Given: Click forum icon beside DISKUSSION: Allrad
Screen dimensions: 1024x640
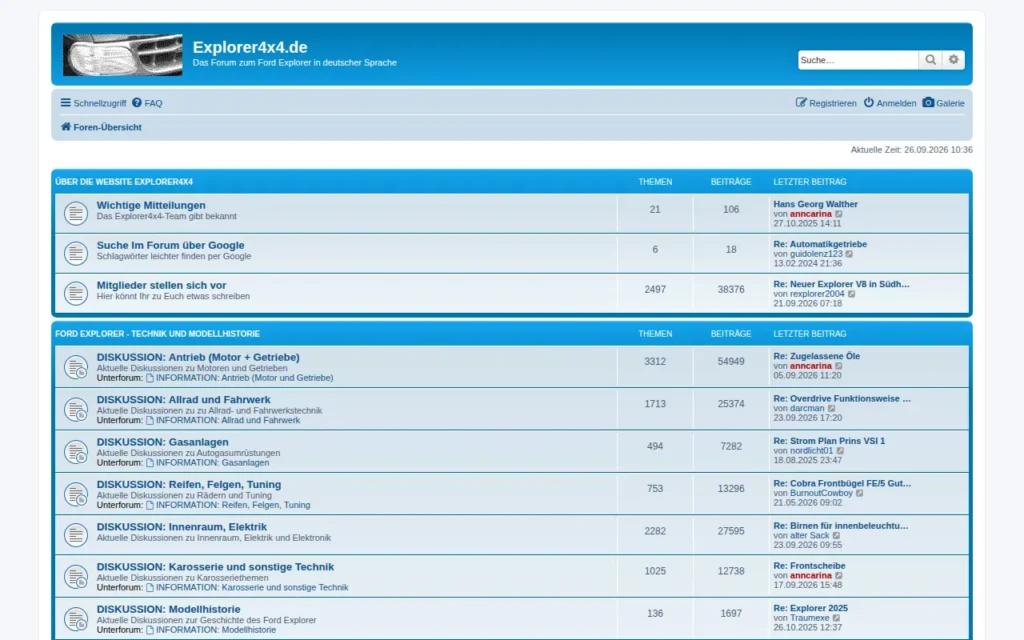Looking at the screenshot, I should tap(76, 409).
